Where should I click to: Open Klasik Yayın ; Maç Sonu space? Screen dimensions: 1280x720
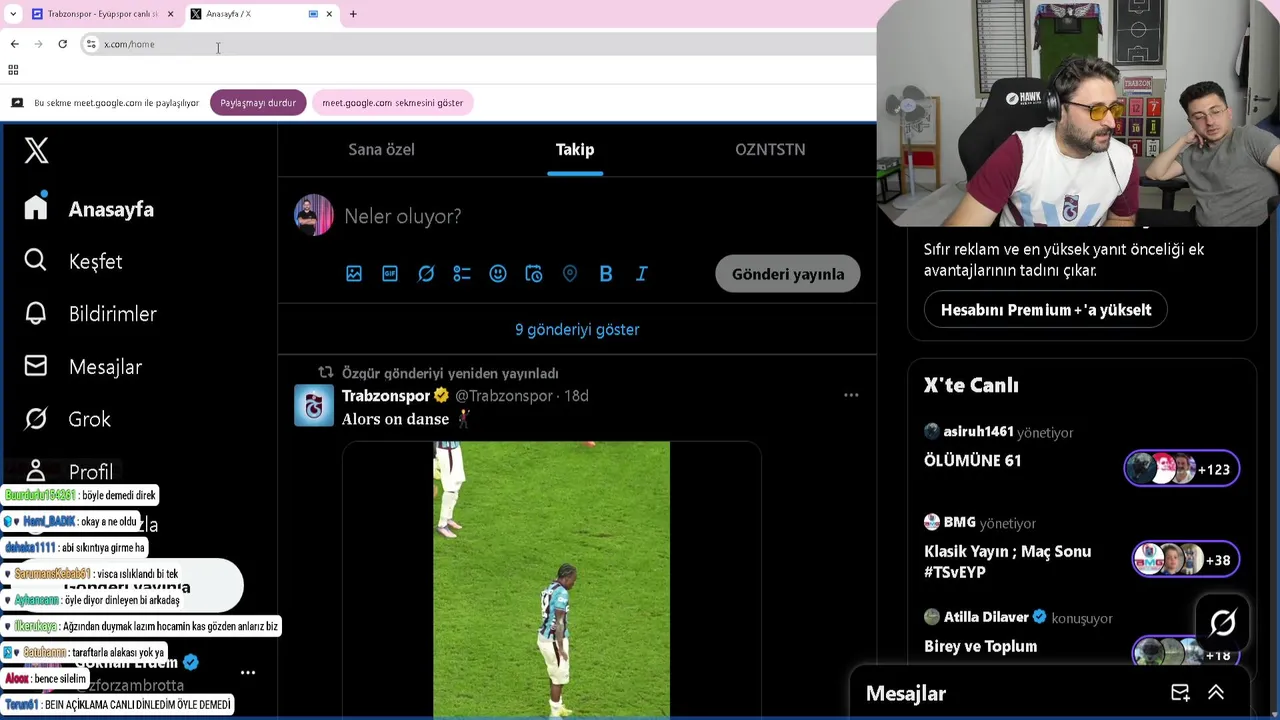(1007, 561)
